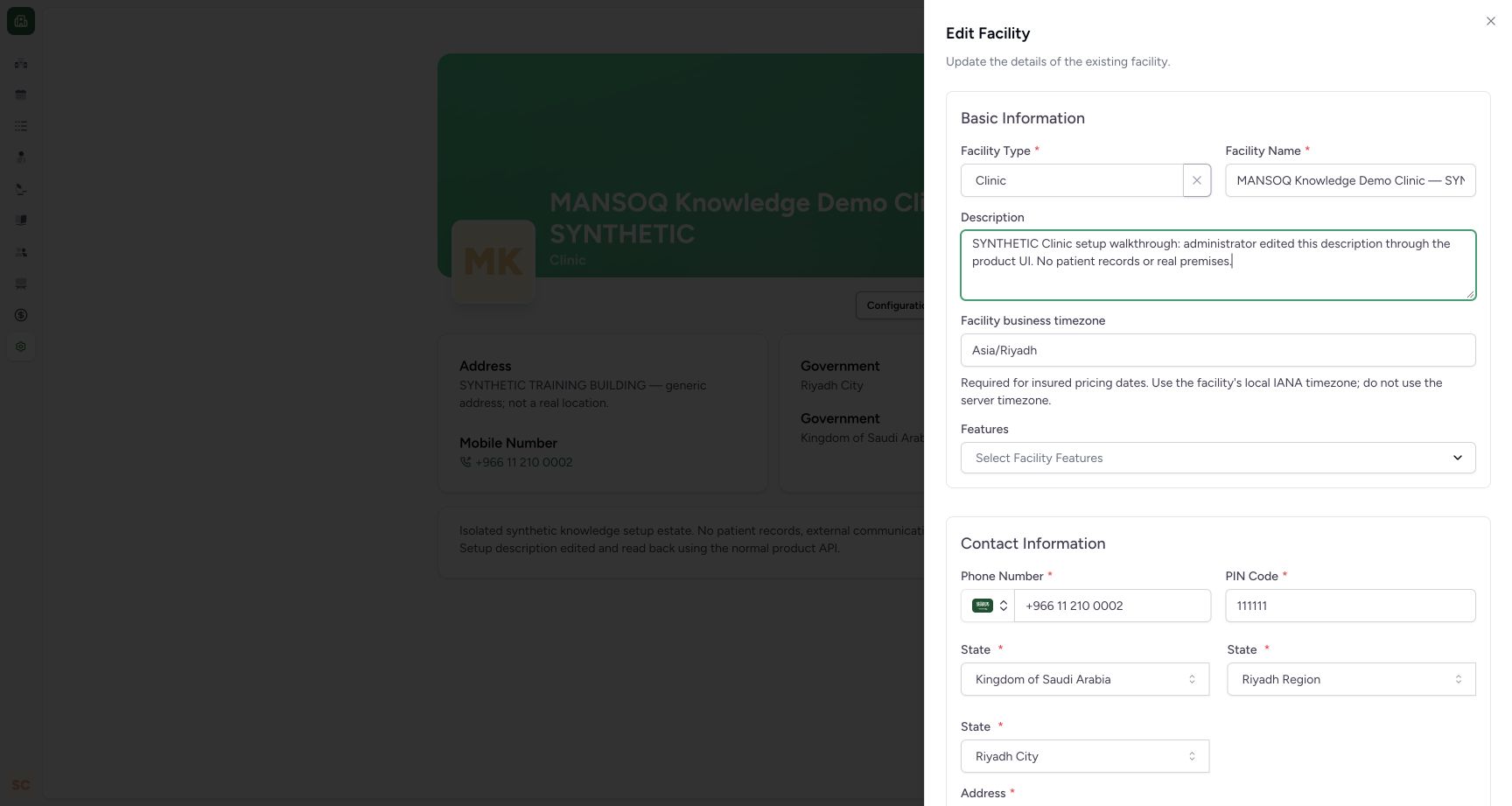Viewport: 1512px width, 806px height.
Task: Open the phone country flag selector
Action: tap(989, 606)
